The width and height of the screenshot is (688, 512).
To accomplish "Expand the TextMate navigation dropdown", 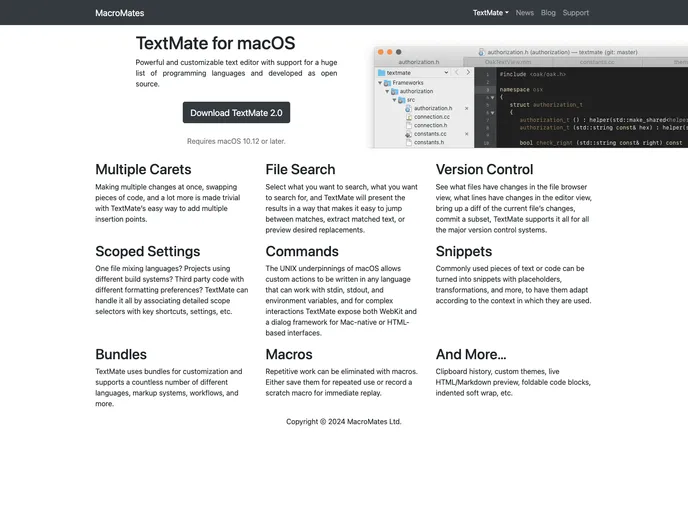I will pyautogui.click(x=491, y=13).
